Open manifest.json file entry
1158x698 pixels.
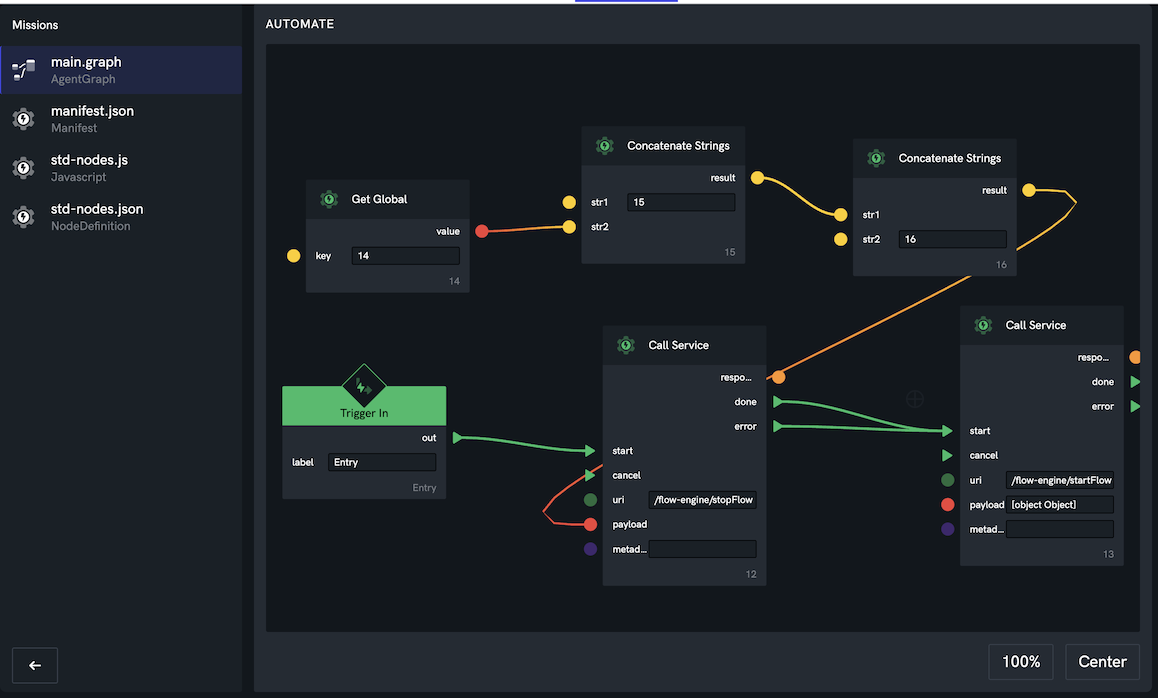[121, 119]
